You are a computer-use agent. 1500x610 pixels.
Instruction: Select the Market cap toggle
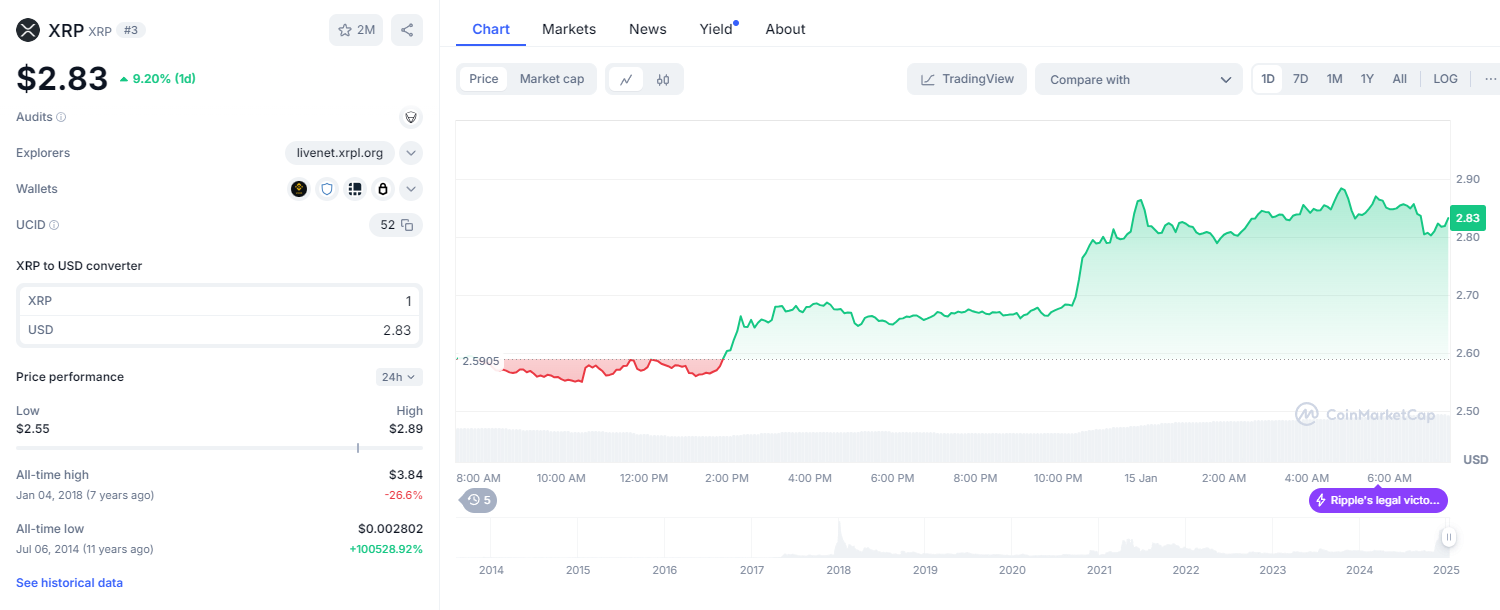point(552,79)
